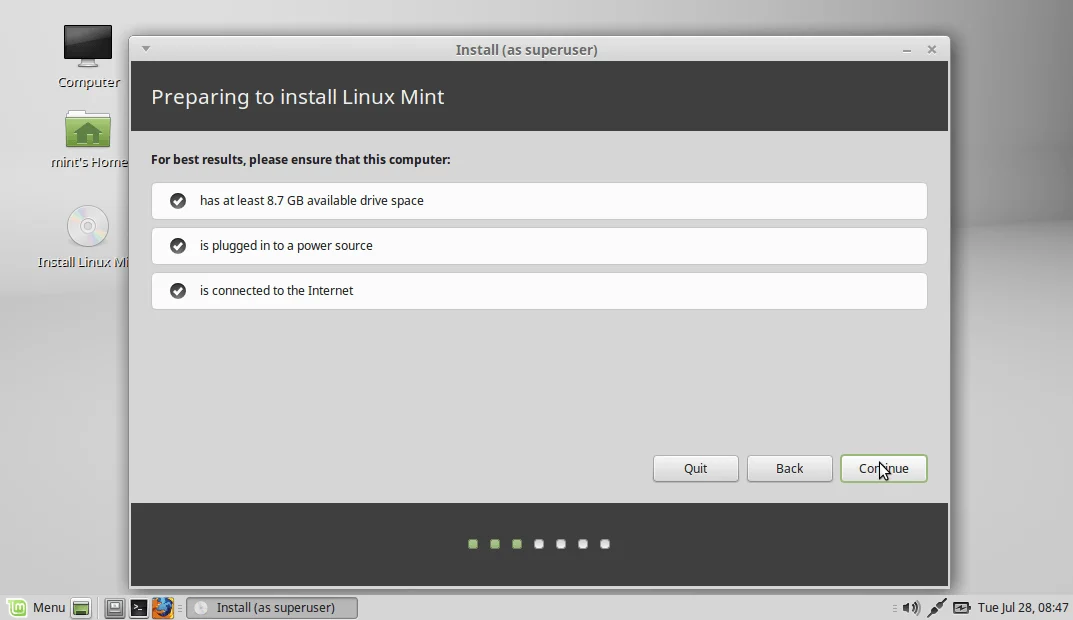Click the installation progress dots
The width and height of the screenshot is (1073, 620).
click(x=538, y=544)
